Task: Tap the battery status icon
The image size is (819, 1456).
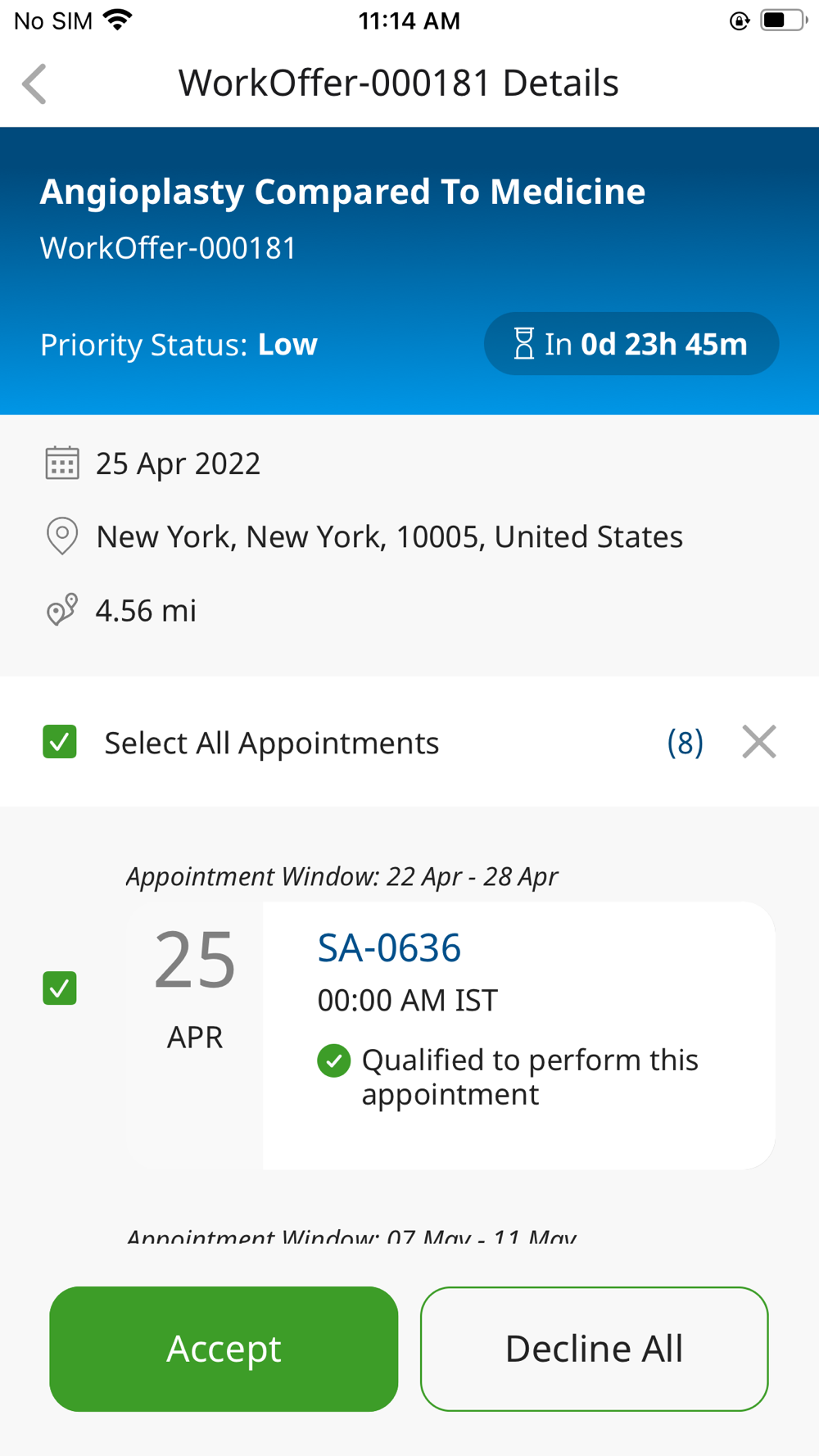Action: pos(782,20)
